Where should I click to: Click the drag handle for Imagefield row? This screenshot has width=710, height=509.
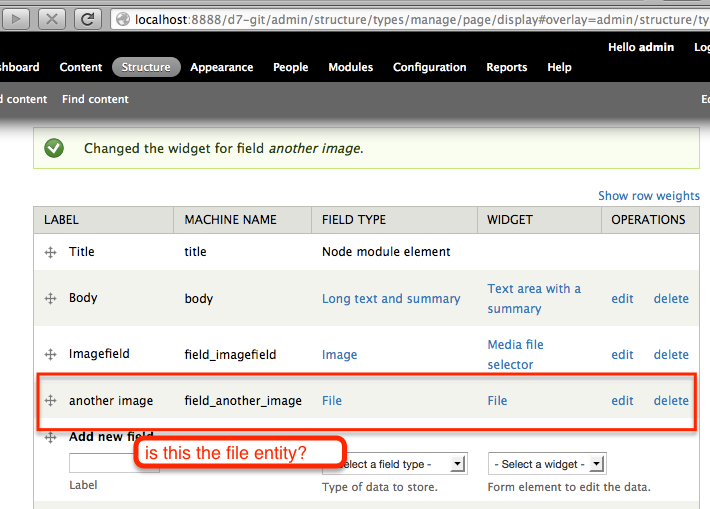[x=50, y=354]
